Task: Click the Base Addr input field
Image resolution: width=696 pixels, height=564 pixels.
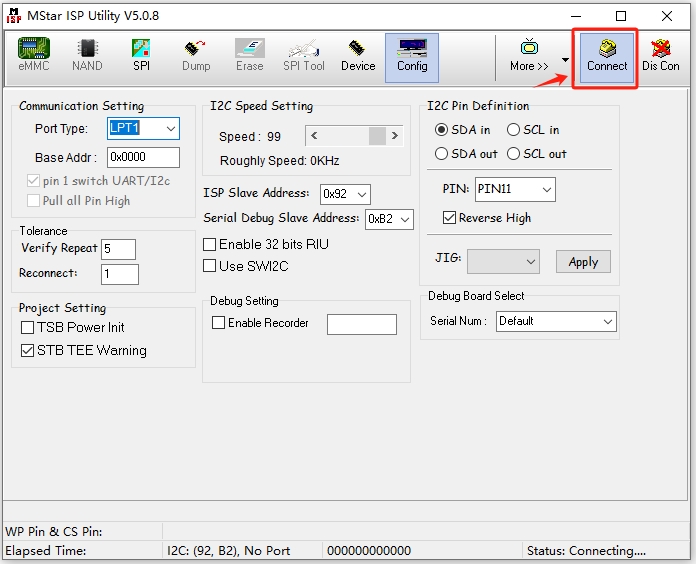Action: point(143,158)
